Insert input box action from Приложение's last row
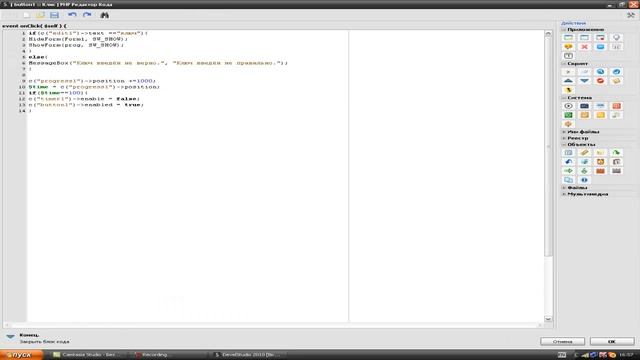The image size is (640, 360). [x=568, y=56]
